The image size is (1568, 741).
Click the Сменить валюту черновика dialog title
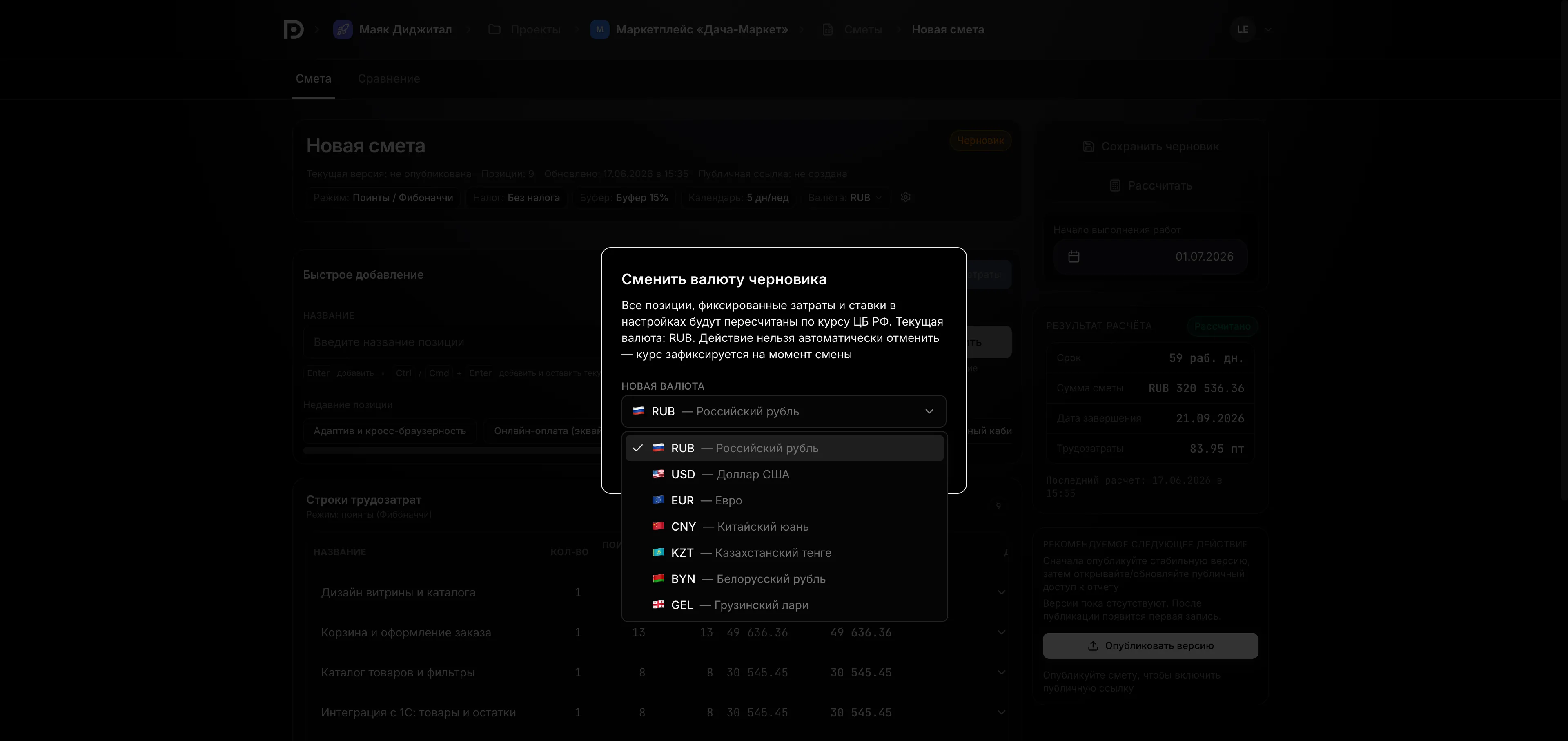[724, 279]
